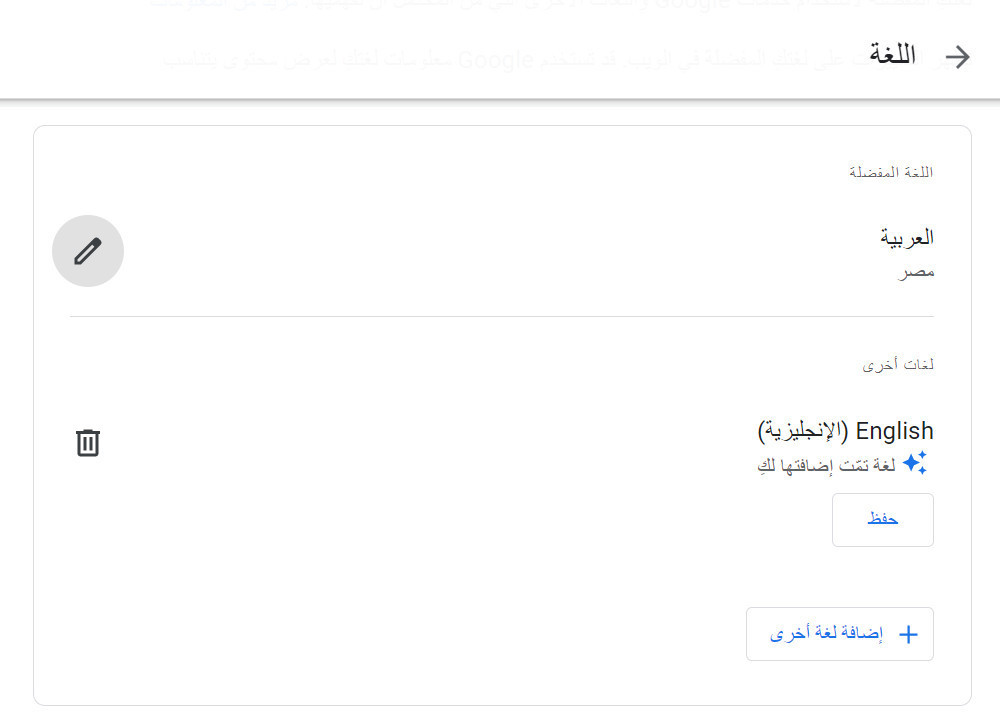
Task: Click the blue sparkle icon under English
Action: (x=914, y=463)
